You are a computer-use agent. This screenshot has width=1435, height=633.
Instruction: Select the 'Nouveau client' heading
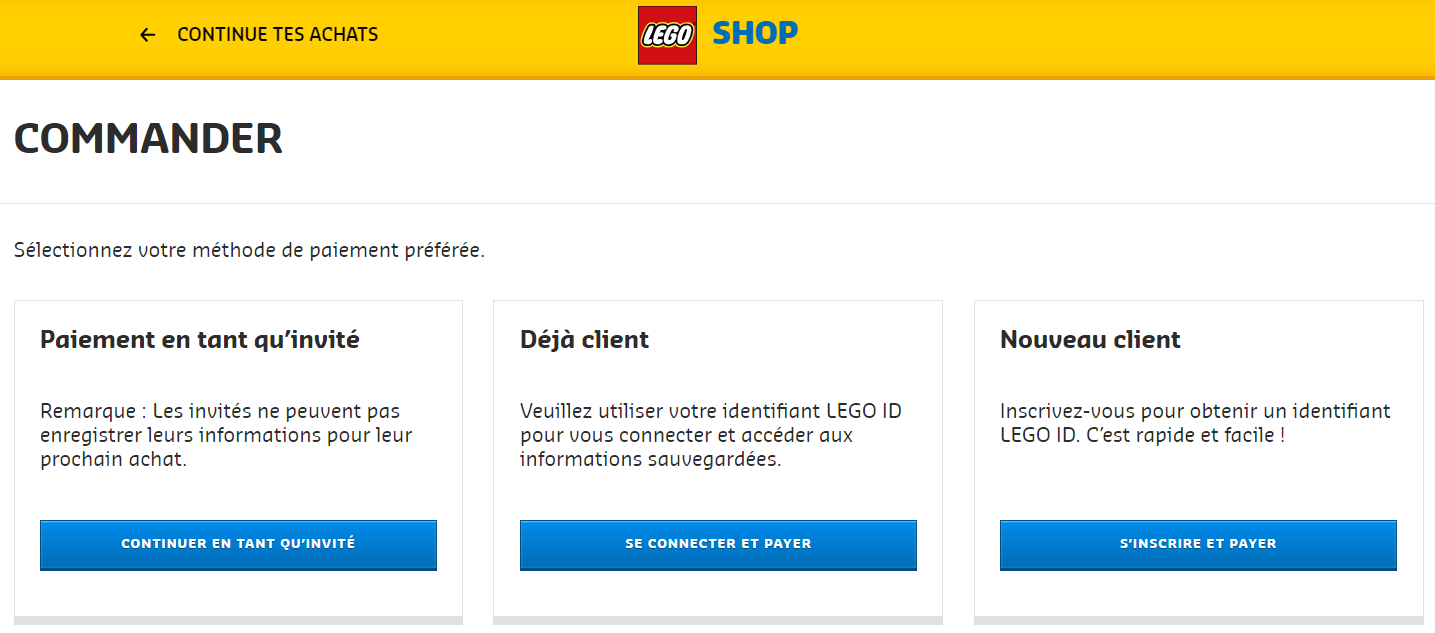click(x=1090, y=340)
